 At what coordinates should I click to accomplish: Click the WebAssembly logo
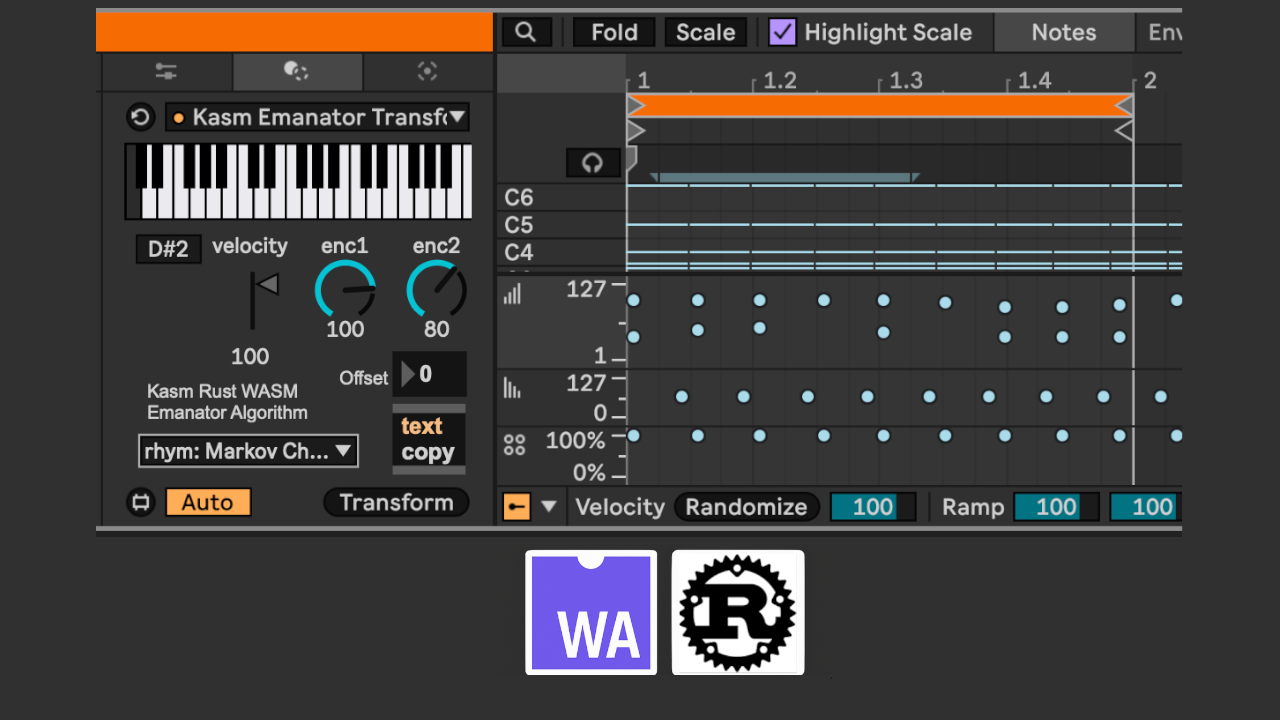(591, 612)
